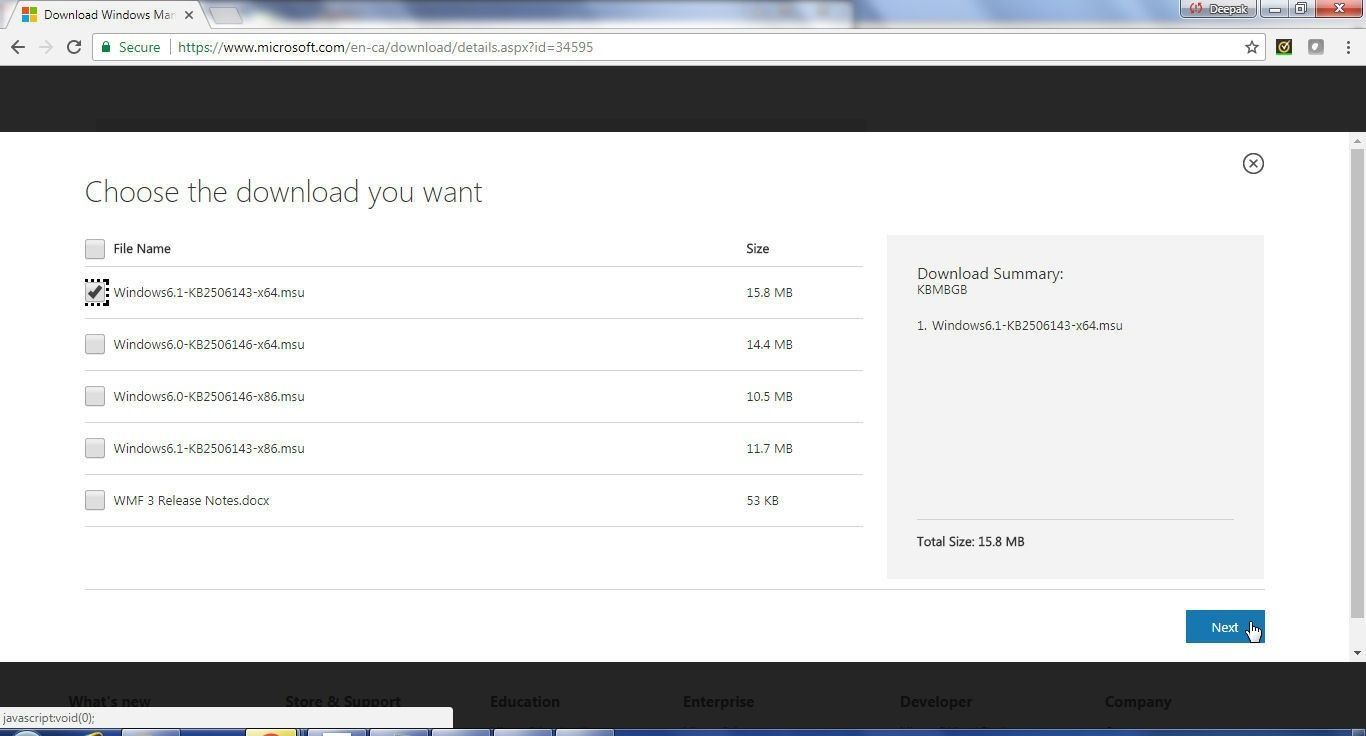Go back to previous page
The width and height of the screenshot is (1366, 736).
tap(18, 47)
